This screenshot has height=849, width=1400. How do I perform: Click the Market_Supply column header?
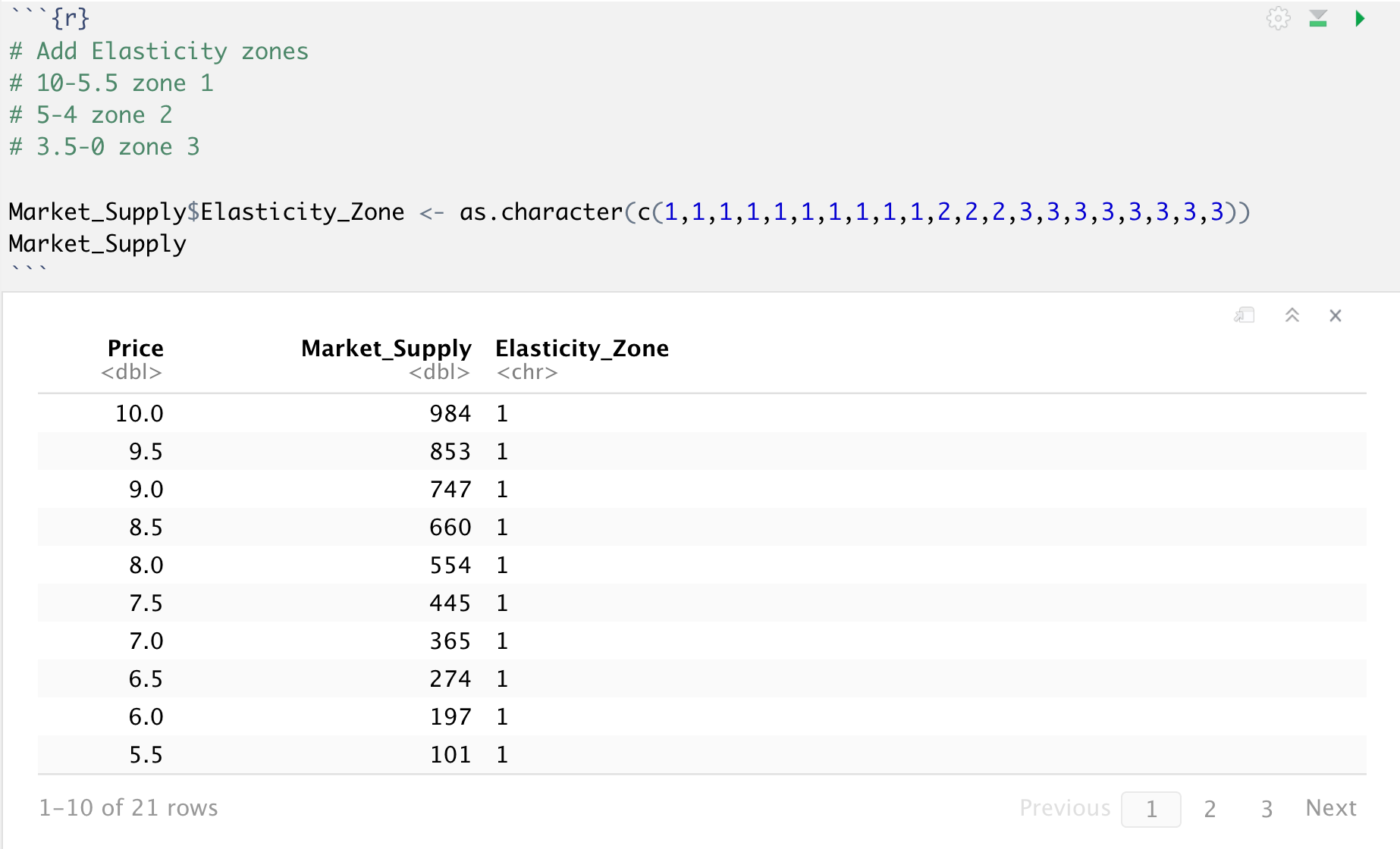pos(386,349)
